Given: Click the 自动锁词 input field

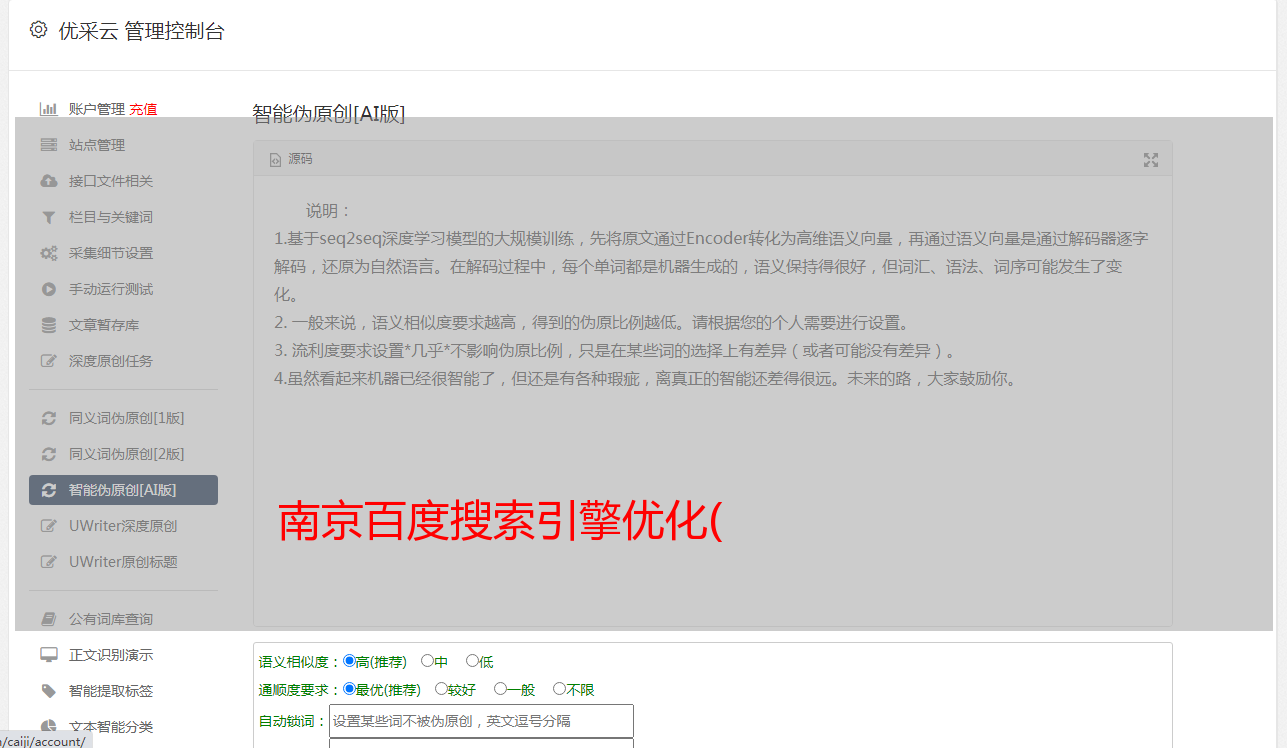Looking at the screenshot, I should (x=481, y=721).
